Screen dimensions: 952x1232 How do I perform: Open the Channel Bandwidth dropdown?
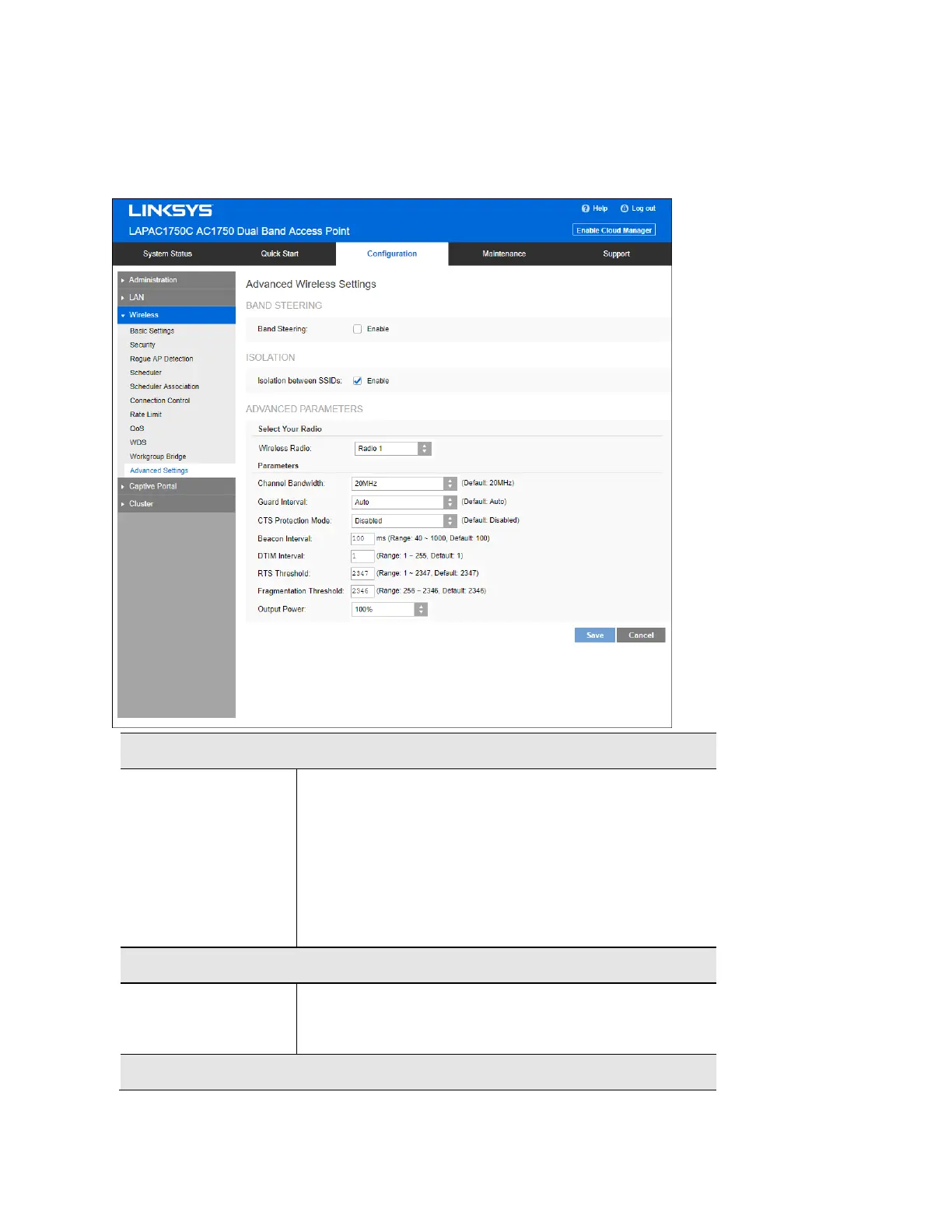point(404,484)
